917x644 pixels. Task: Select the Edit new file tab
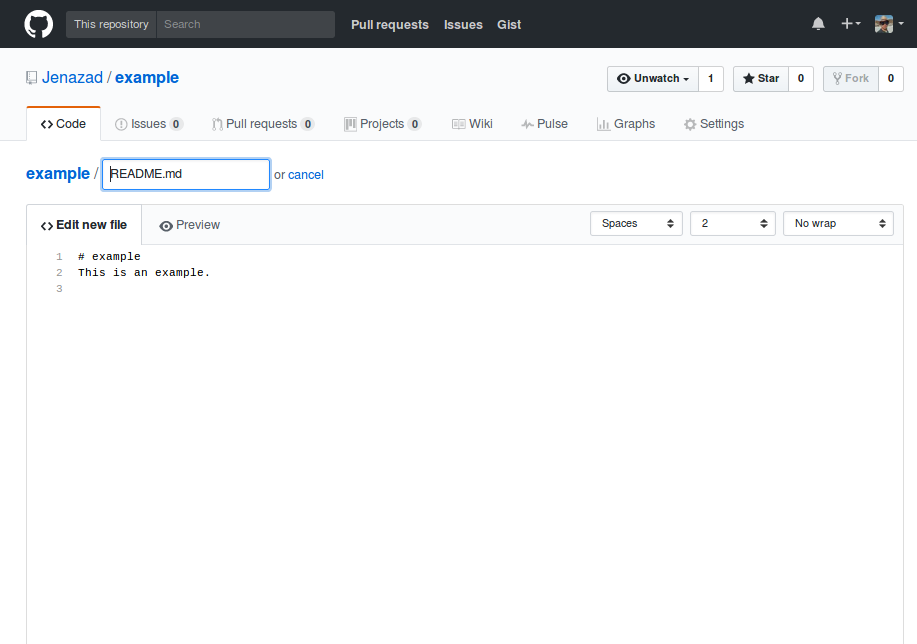(x=84, y=225)
